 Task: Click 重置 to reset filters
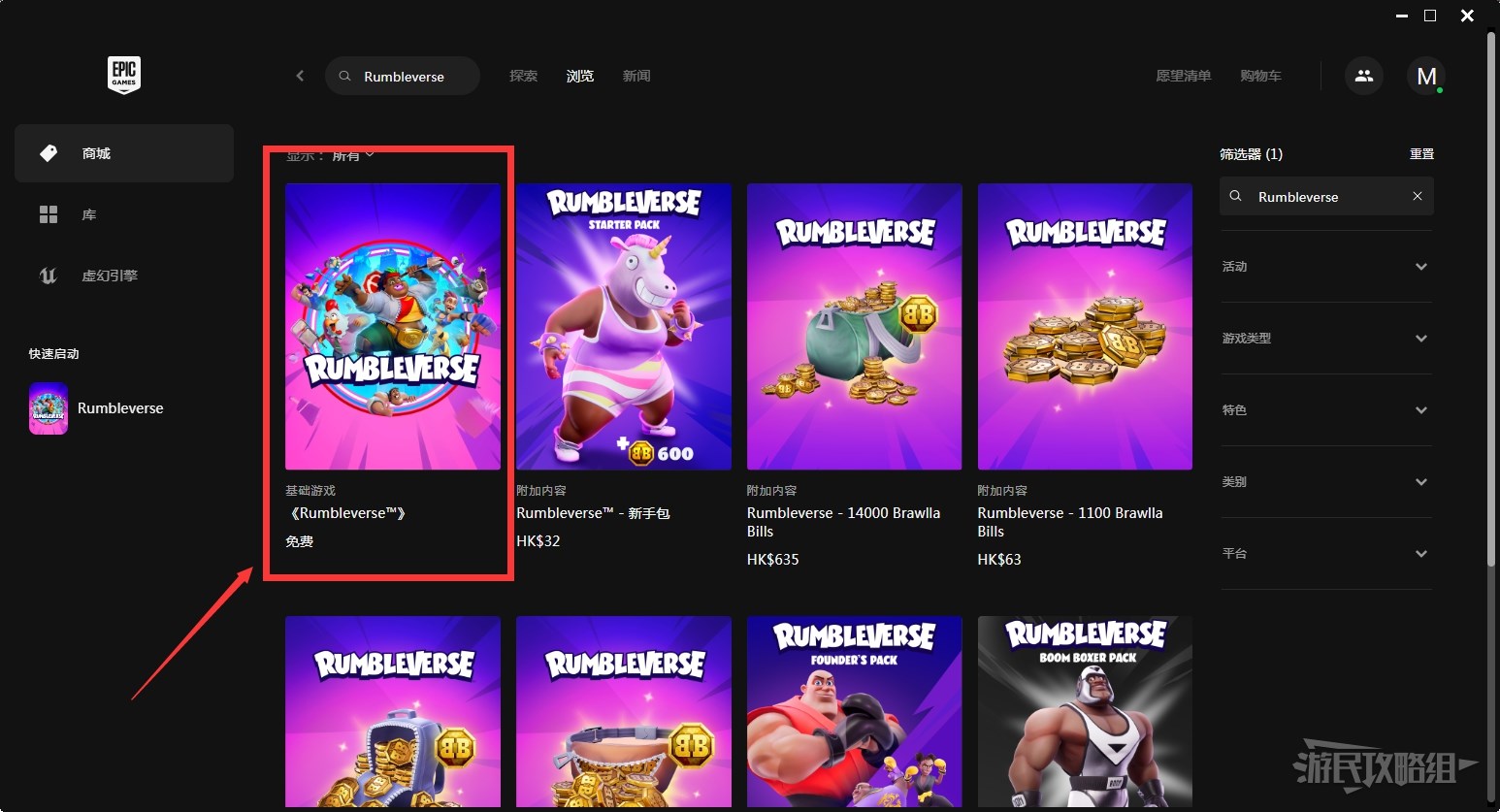[1421, 154]
